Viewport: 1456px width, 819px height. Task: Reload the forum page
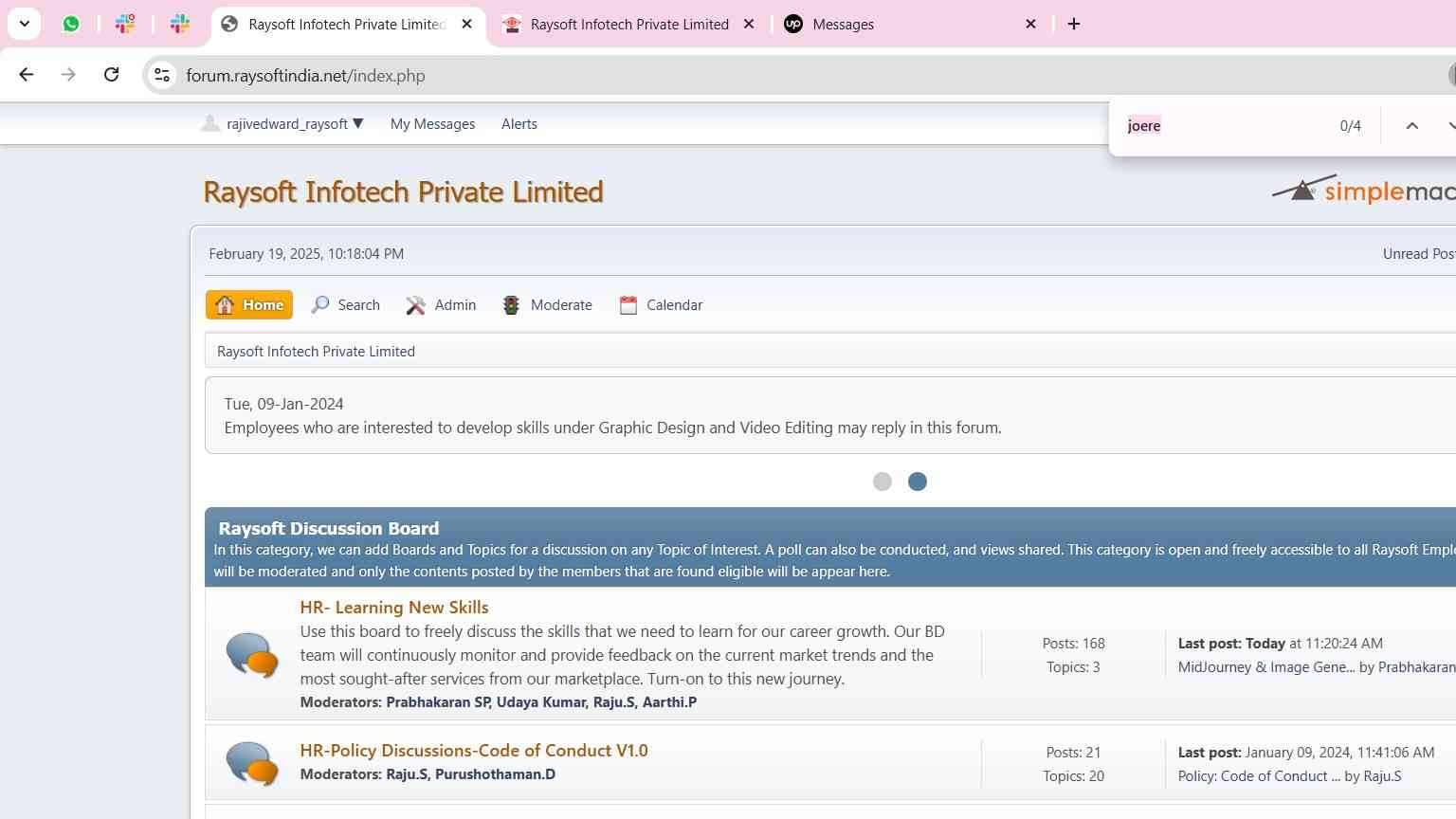coord(111,75)
